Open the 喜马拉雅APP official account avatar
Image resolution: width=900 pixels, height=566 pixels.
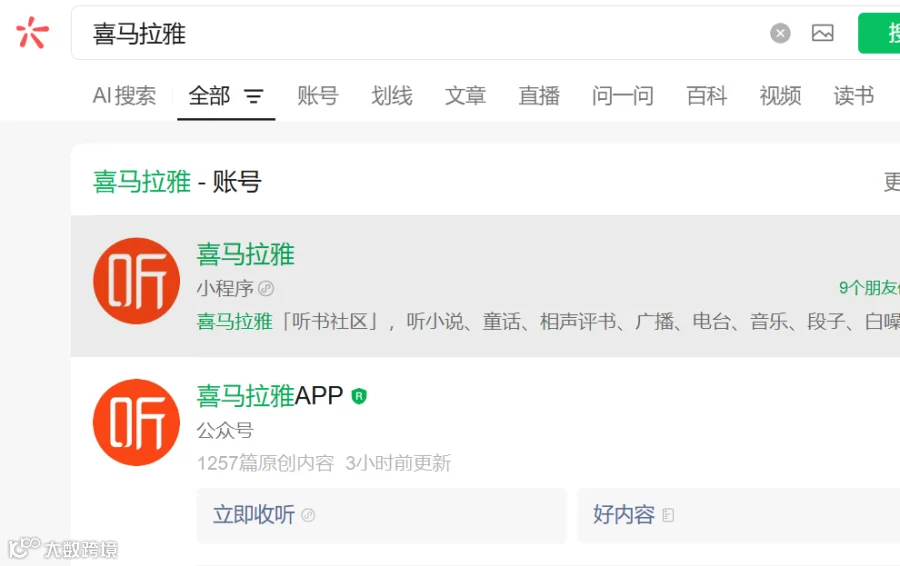click(136, 422)
